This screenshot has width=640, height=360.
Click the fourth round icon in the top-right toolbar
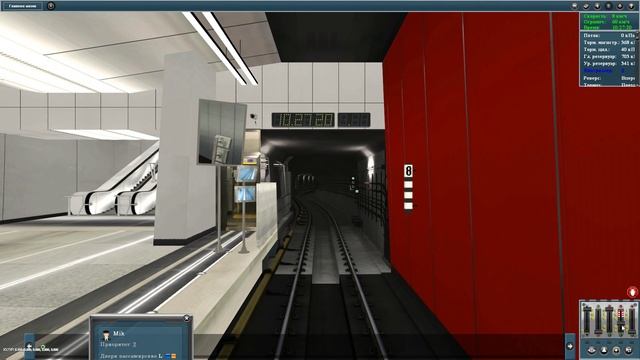(609, 6)
